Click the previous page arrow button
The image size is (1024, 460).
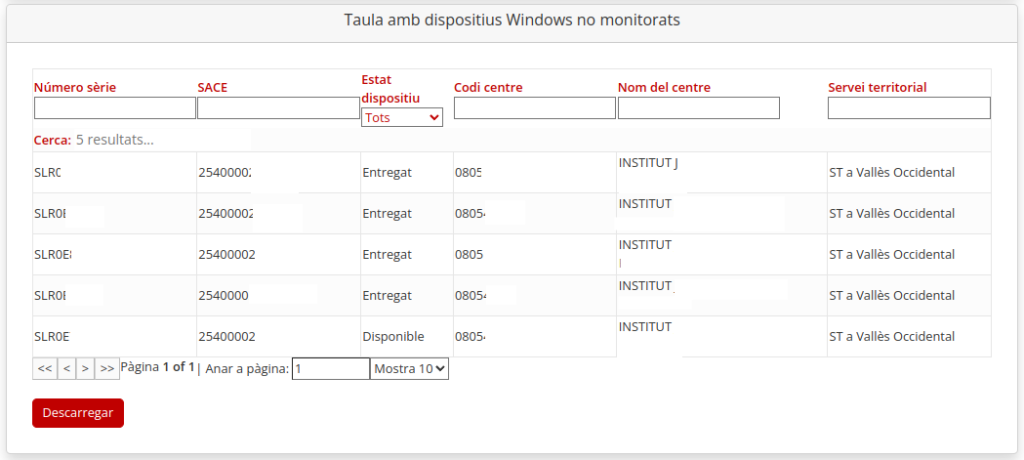67,369
